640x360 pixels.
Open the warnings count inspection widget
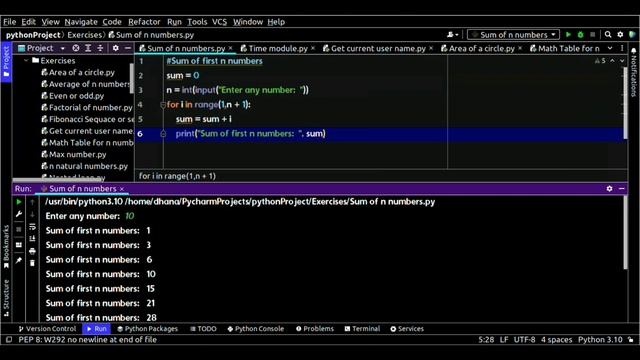pos(600,61)
